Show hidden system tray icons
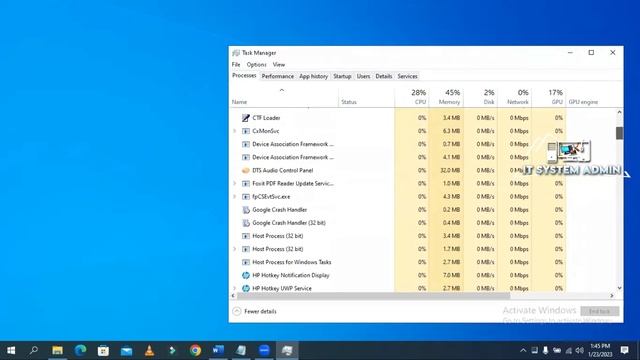 pyautogui.click(x=523, y=351)
